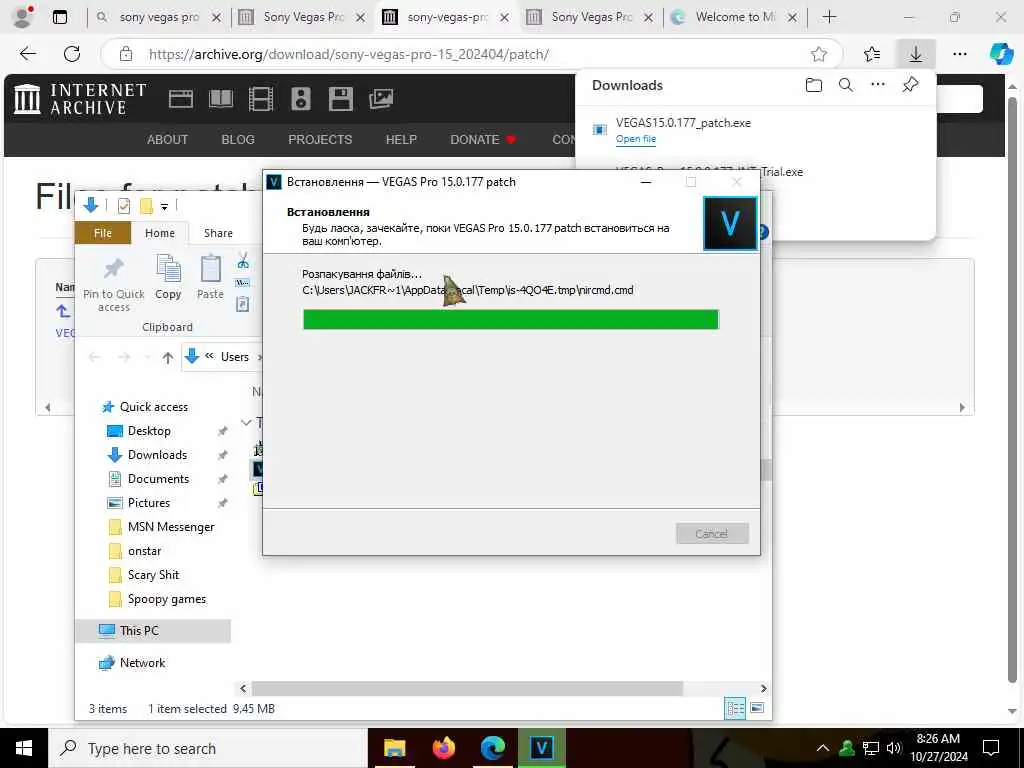Image resolution: width=1024 pixels, height=768 pixels.
Task: Select Documents in Explorer sidebar
Action: (x=158, y=479)
